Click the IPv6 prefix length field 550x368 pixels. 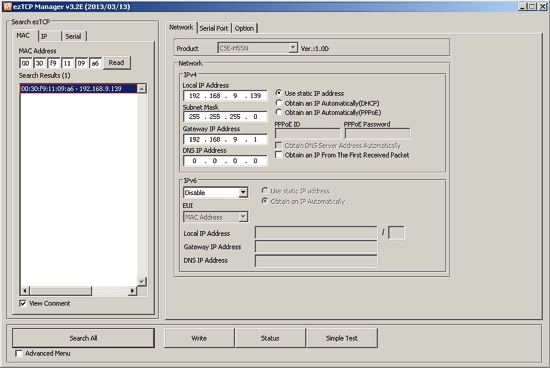396,233
